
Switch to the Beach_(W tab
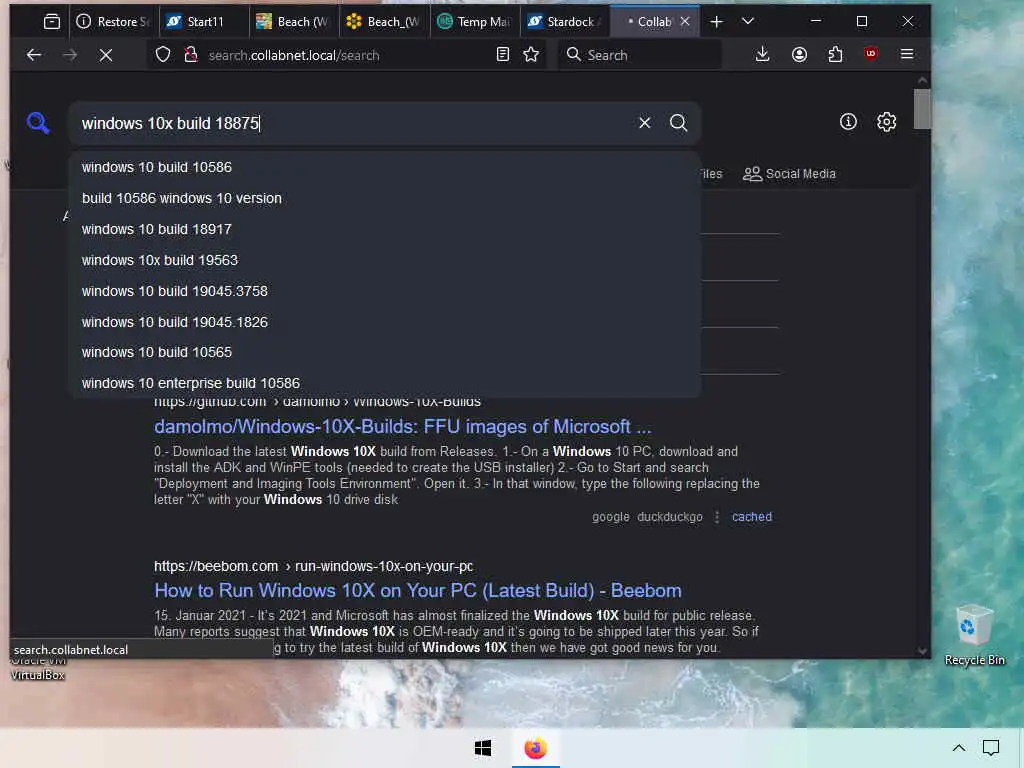tap(383, 22)
